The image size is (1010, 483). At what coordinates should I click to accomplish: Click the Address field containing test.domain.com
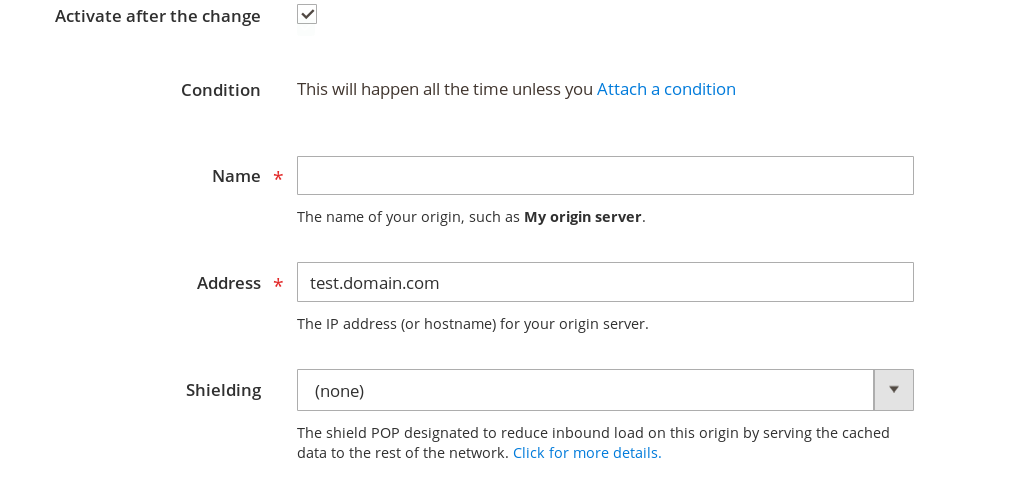point(605,282)
